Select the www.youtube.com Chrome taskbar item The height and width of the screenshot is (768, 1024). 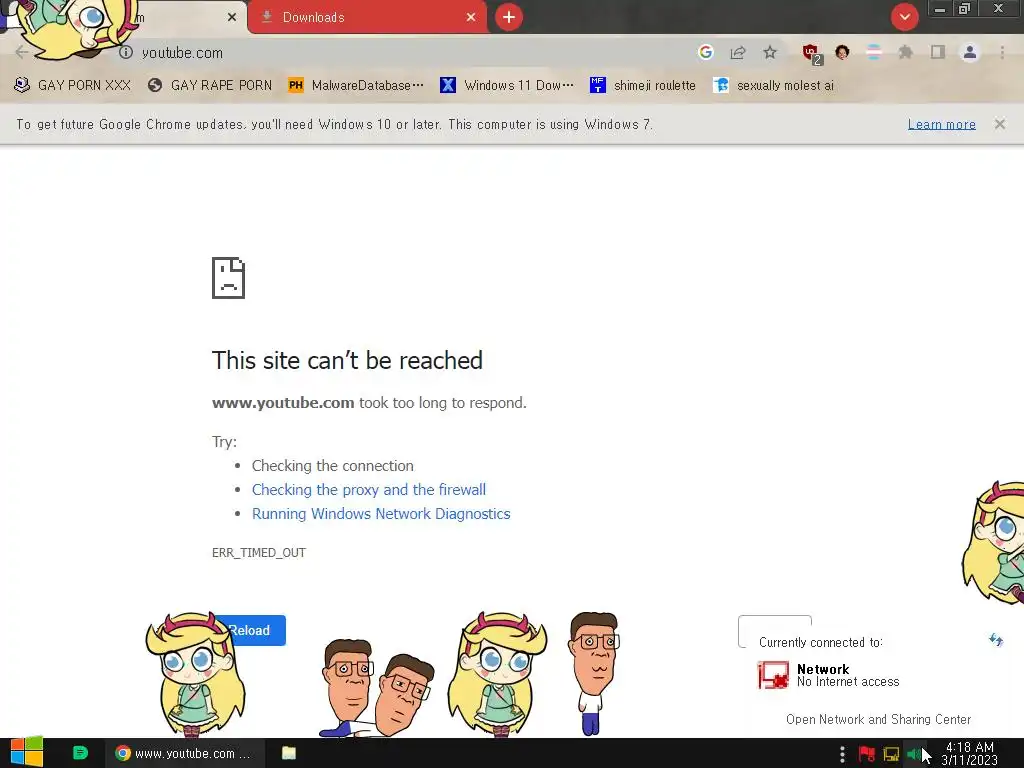tap(184, 753)
